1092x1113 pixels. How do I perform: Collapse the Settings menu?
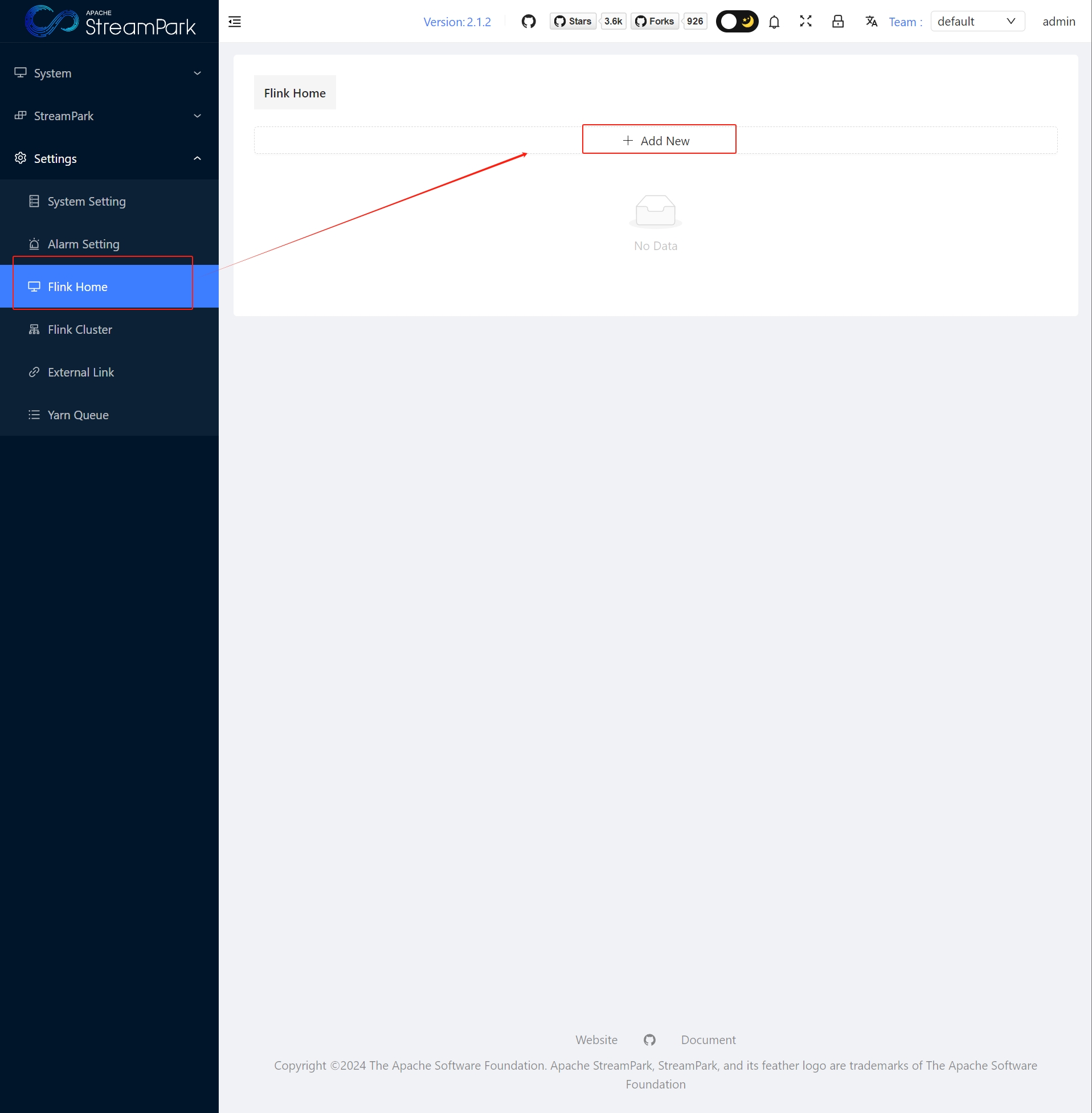[x=109, y=159]
